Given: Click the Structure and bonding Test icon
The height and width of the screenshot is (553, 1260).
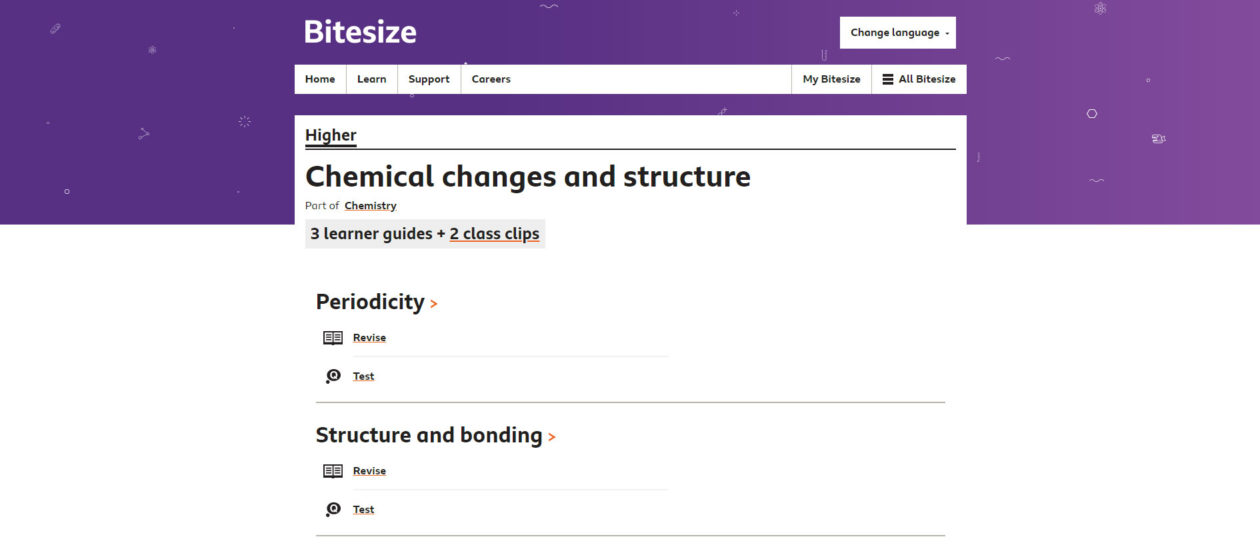Looking at the screenshot, I should point(333,510).
